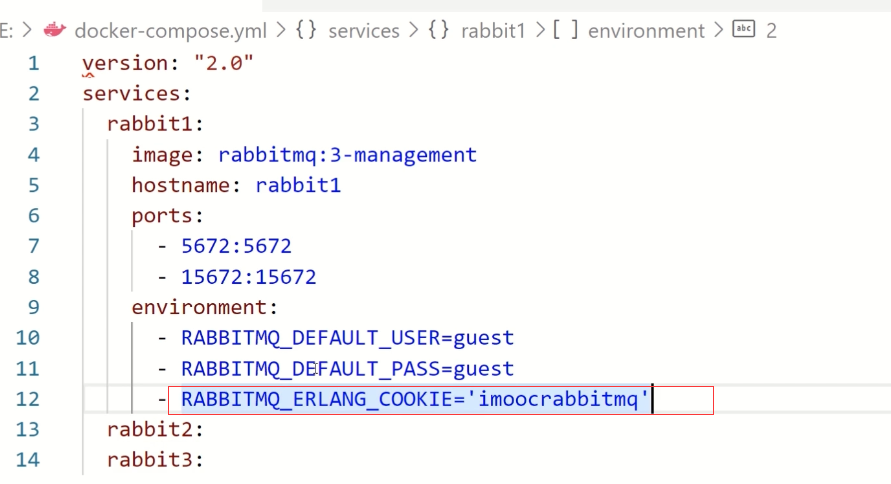Click the rabbit3: key on line 14
The height and width of the screenshot is (484, 891).
pos(155,461)
